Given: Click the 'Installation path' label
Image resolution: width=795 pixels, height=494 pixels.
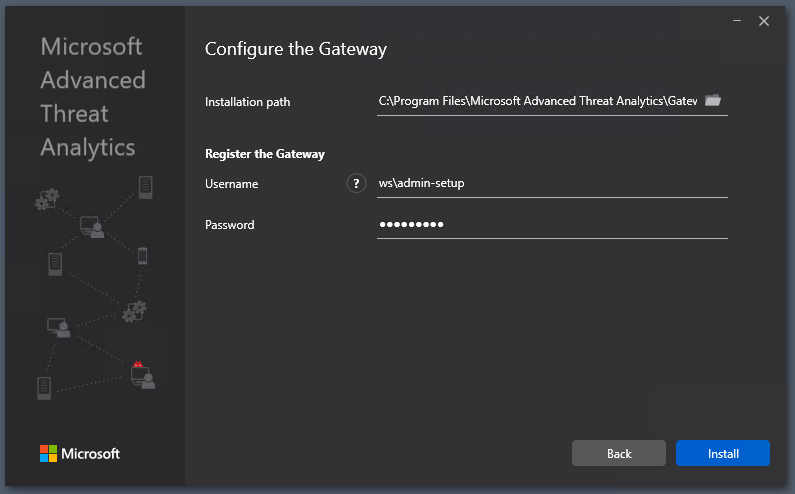Looking at the screenshot, I should click(247, 102).
